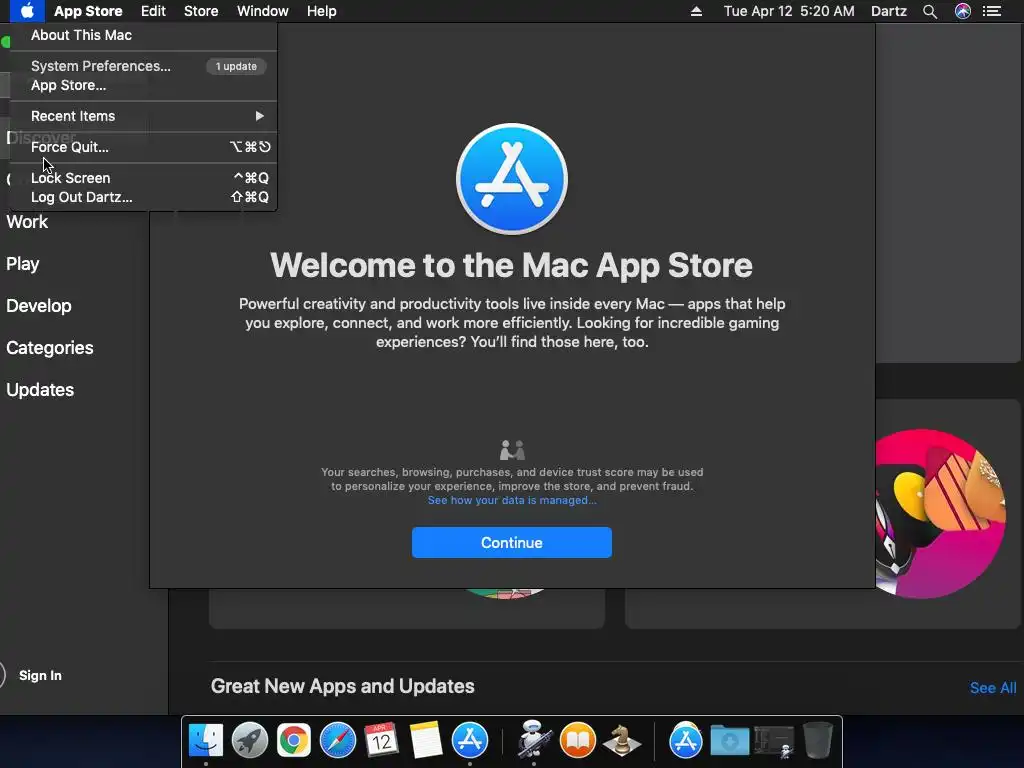Select About This Mac
The height and width of the screenshot is (768, 1024).
tap(144, 35)
